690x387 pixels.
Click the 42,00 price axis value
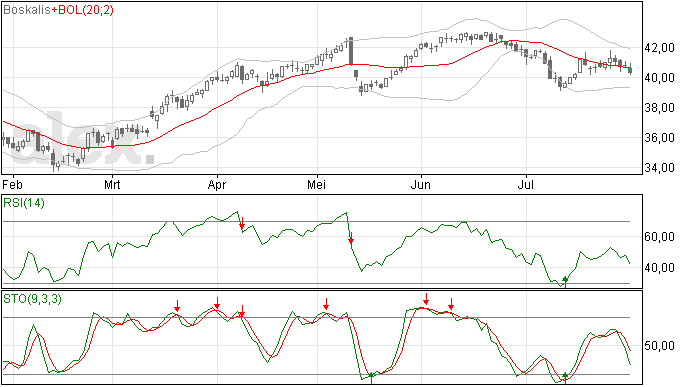pyautogui.click(x=659, y=48)
